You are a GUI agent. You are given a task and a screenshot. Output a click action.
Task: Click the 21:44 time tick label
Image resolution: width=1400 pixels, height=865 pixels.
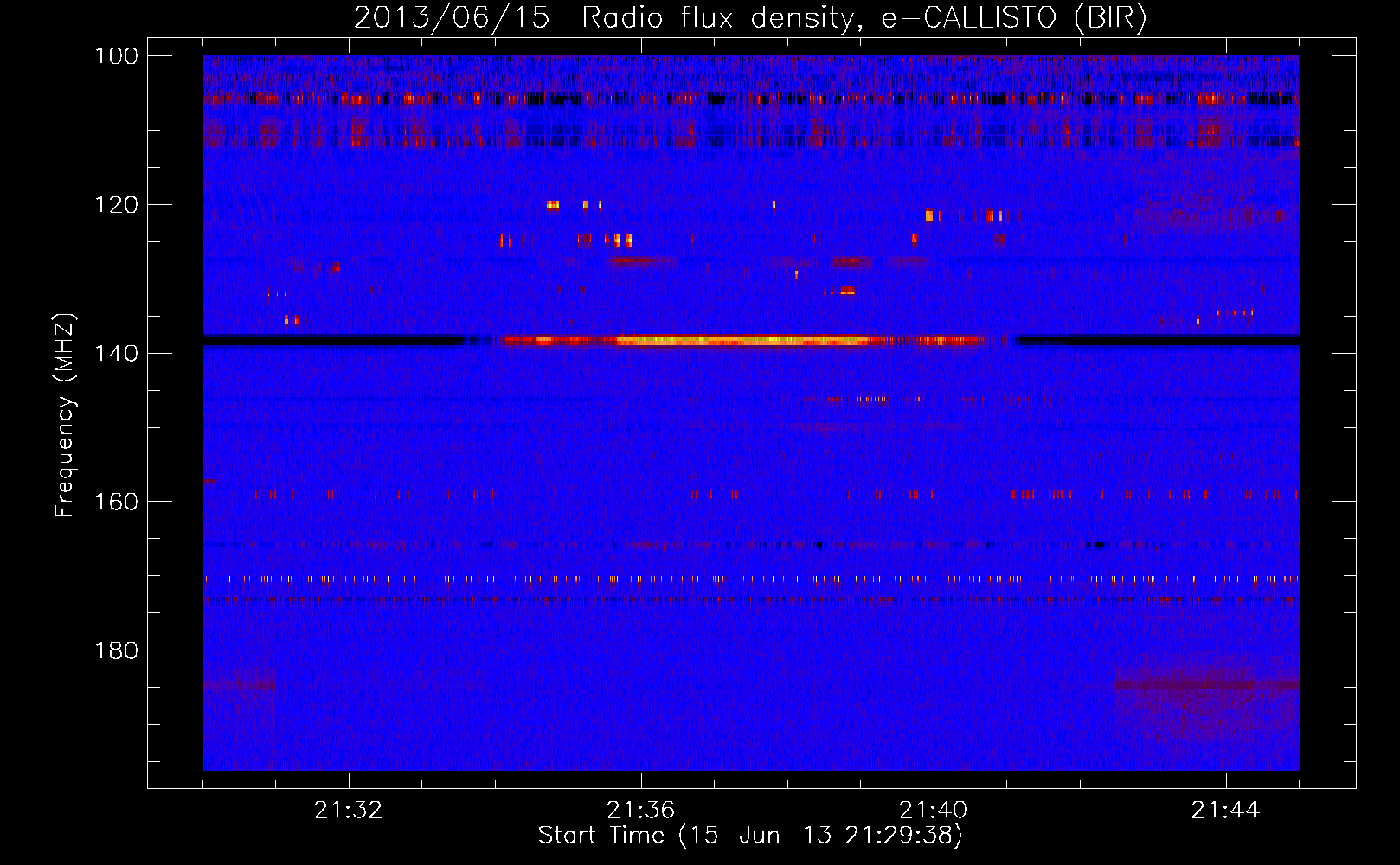pos(1226,810)
